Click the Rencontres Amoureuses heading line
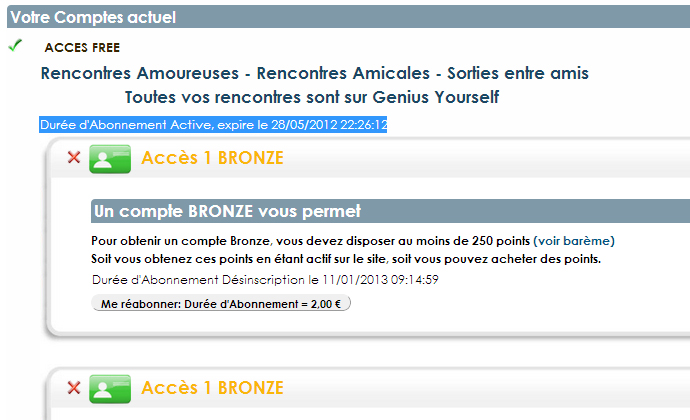 coord(315,73)
